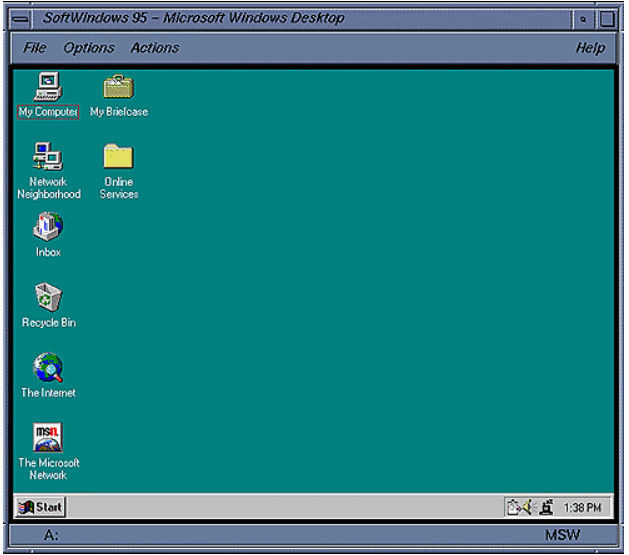Open the File menu

pyautogui.click(x=34, y=48)
